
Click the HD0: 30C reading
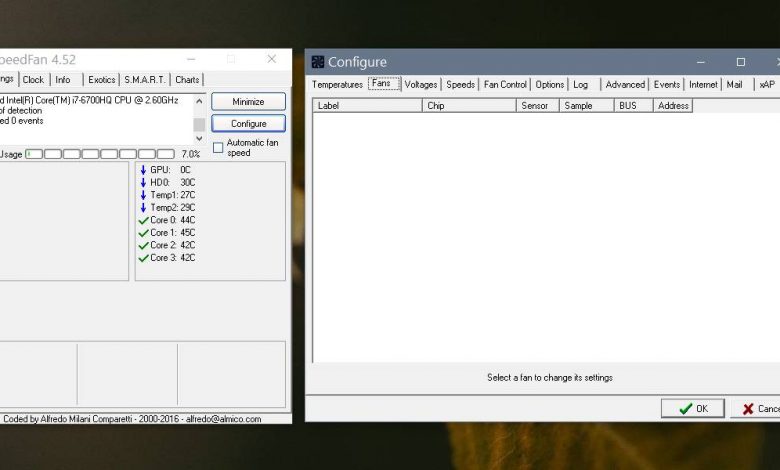pyautogui.click(x=173, y=183)
